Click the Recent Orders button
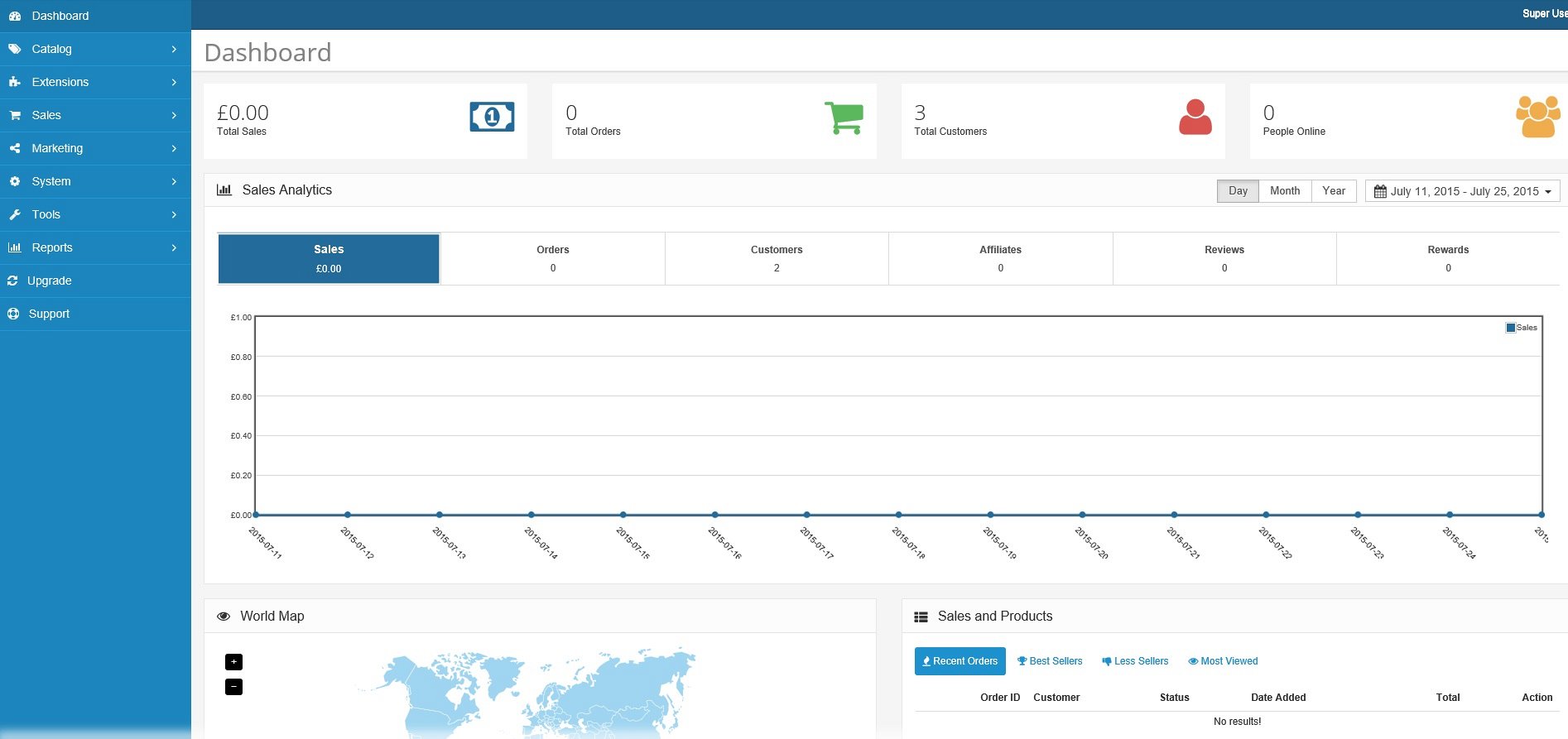Viewport: 1568px width, 739px height. 960,661
